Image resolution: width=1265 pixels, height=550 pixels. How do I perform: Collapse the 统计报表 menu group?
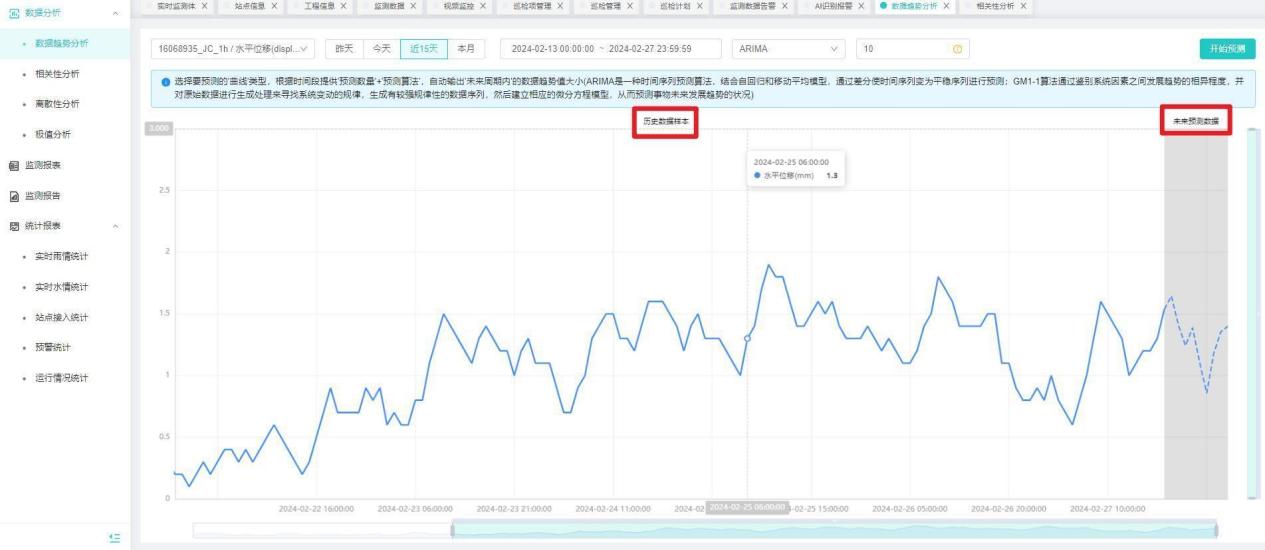pos(117,226)
